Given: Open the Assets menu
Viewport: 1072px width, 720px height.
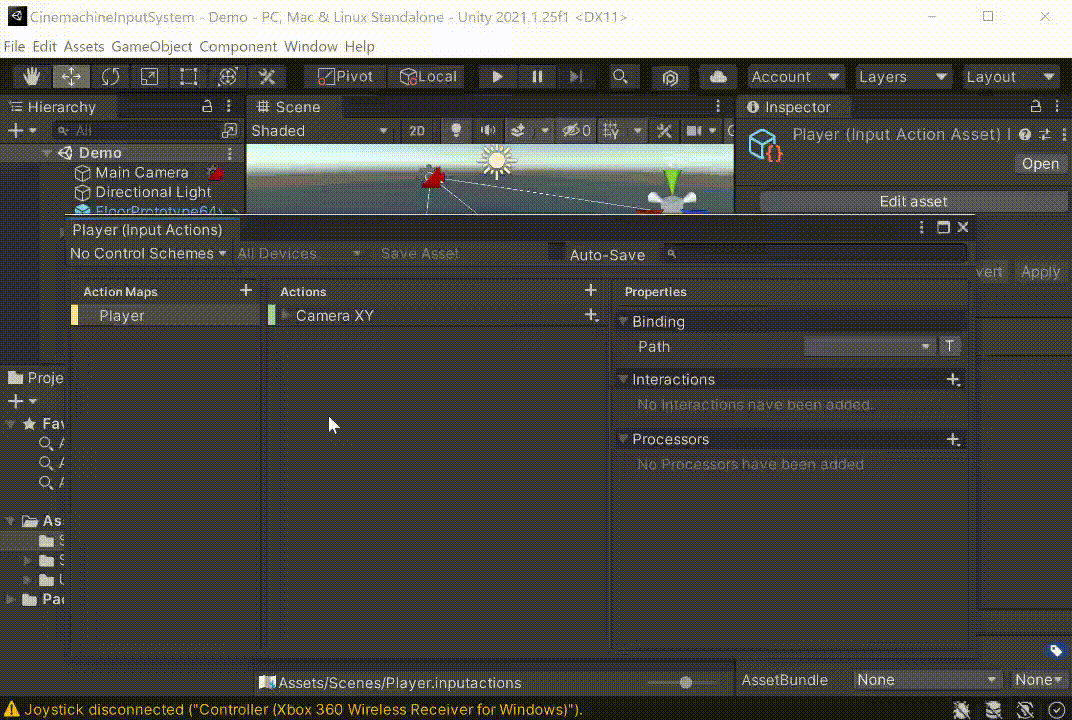Looking at the screenshot, I should click(84, 46).
